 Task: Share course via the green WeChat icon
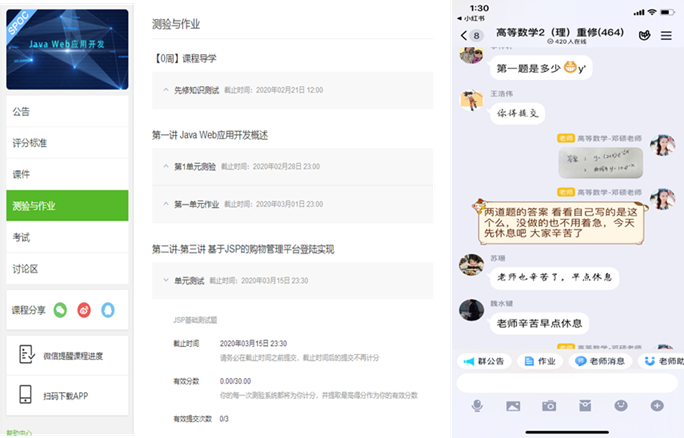pos(60,310)
